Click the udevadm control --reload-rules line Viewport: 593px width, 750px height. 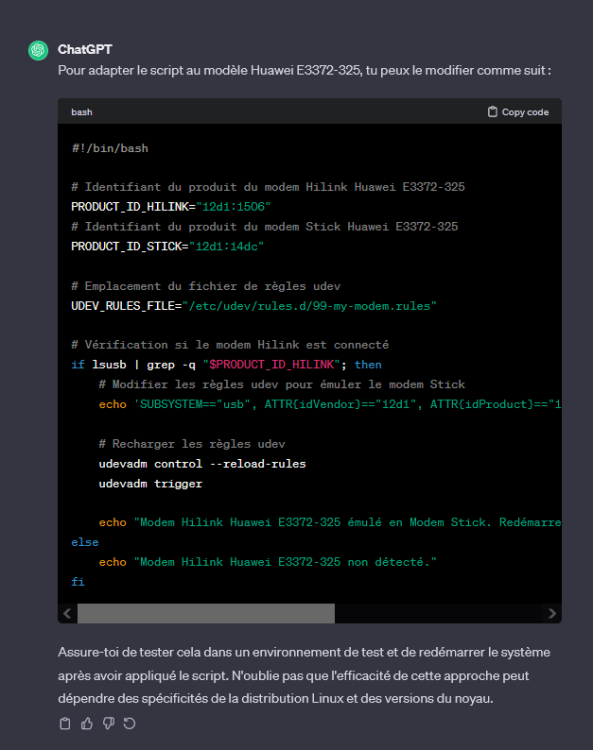[202, 464]
